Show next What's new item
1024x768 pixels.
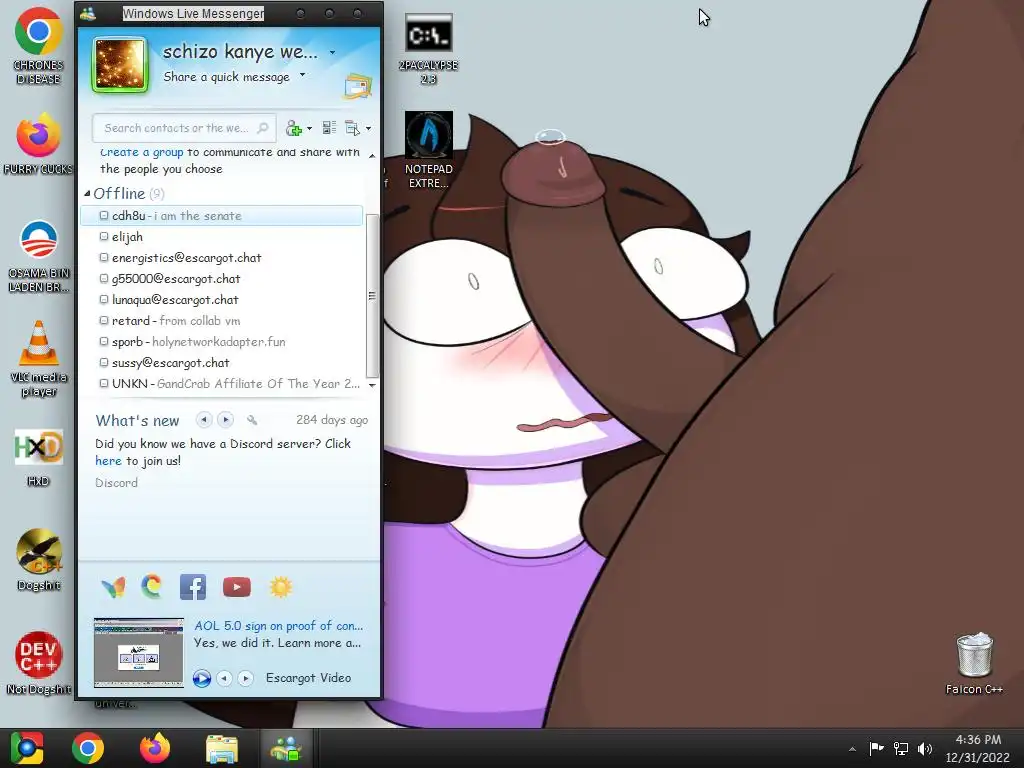[225, 420]
